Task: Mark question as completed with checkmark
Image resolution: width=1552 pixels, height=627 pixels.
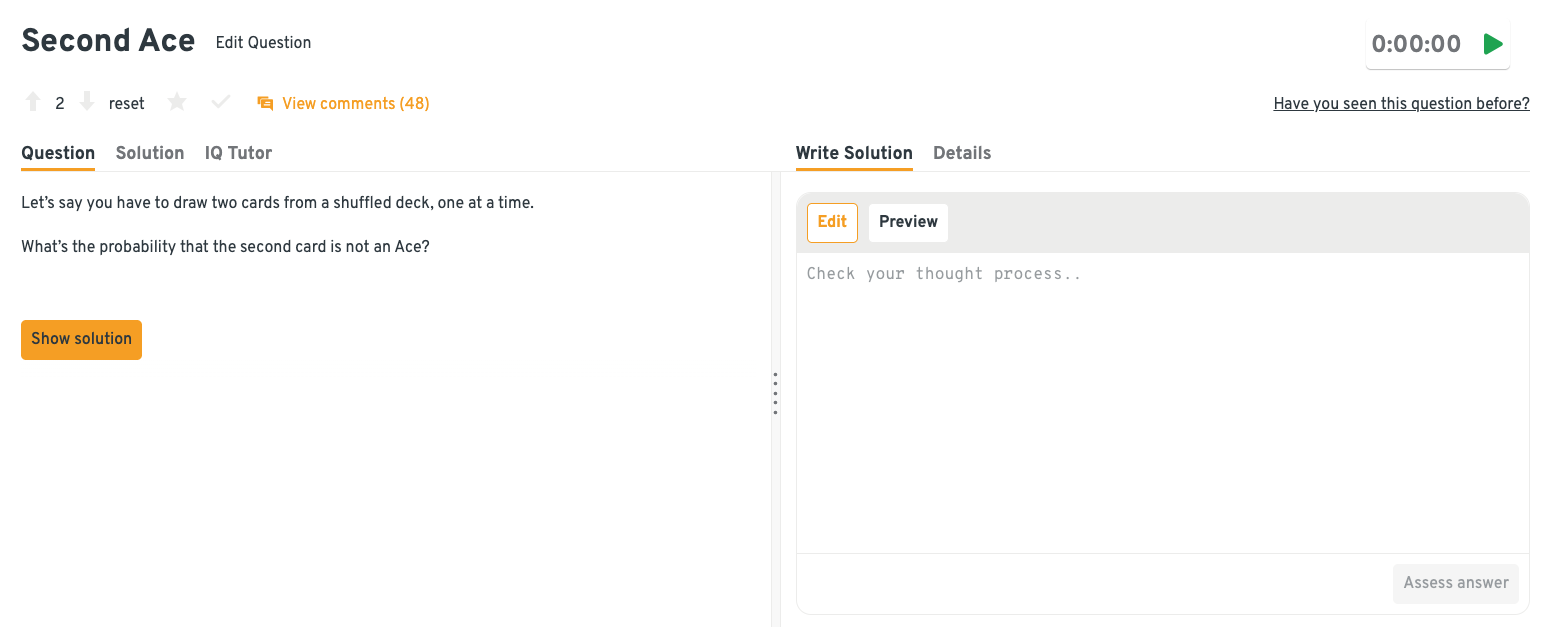Action: pos(221,103)
